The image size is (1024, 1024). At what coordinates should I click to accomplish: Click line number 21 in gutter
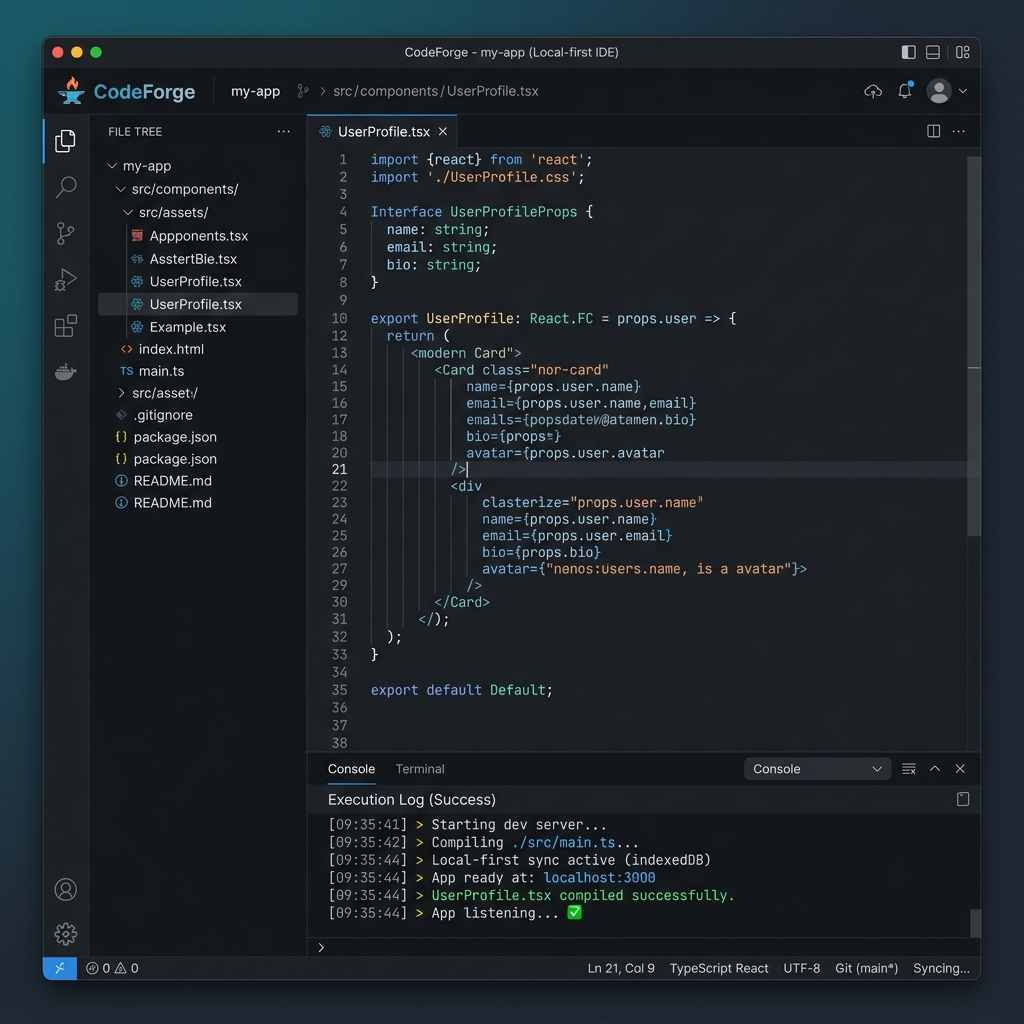(x=339, y=469)
